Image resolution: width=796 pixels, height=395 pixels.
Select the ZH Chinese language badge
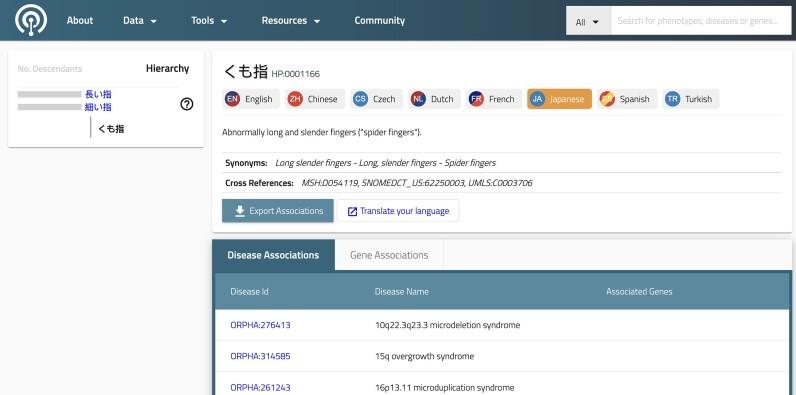pos(315,99)
